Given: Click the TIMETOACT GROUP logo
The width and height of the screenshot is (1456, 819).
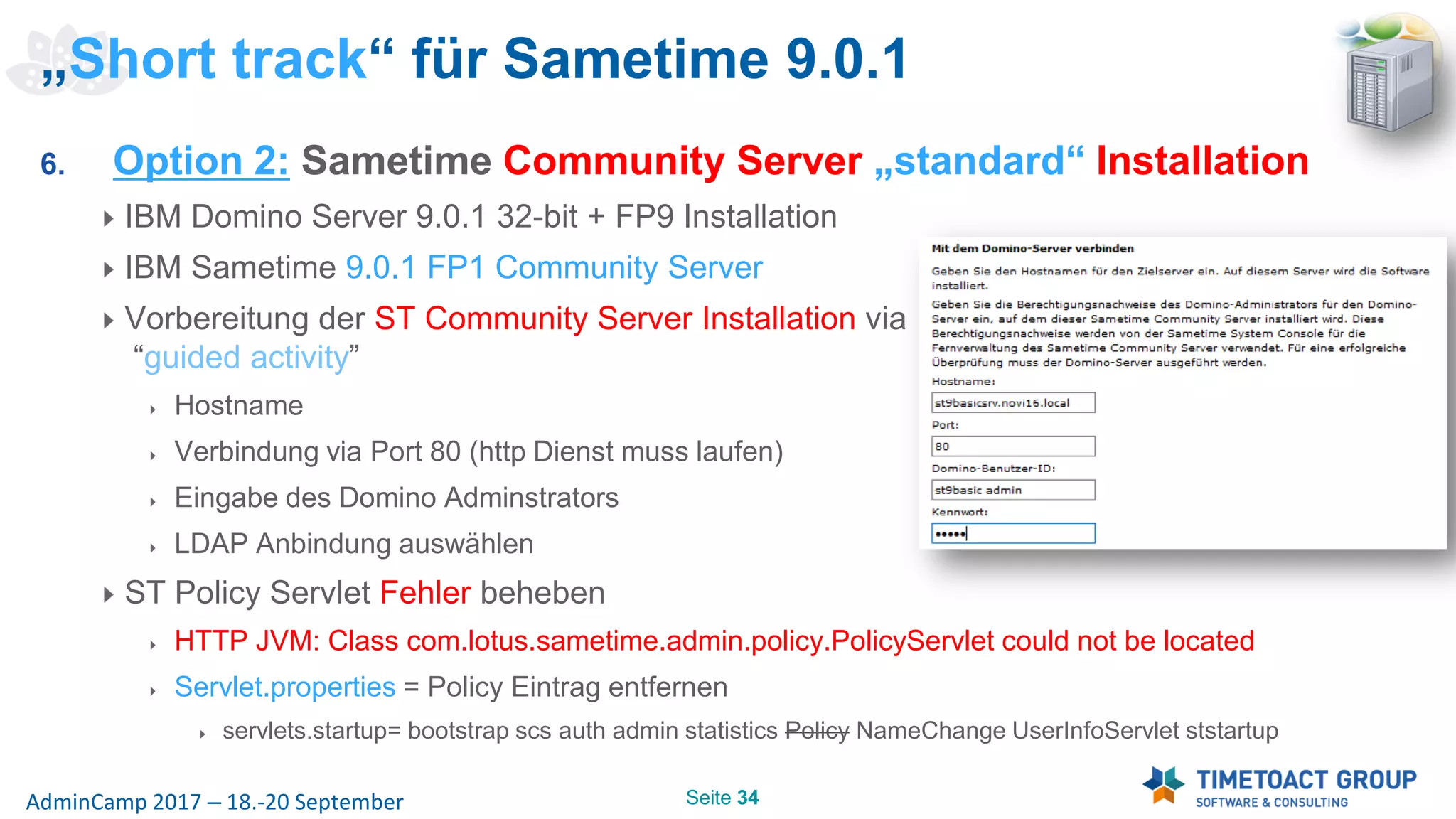Looking at the screenshot, I should 1280,787.
